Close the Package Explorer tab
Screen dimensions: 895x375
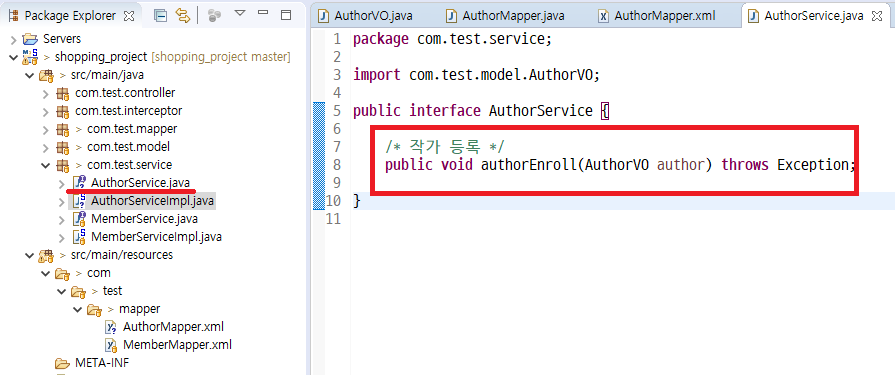point(129,16)
